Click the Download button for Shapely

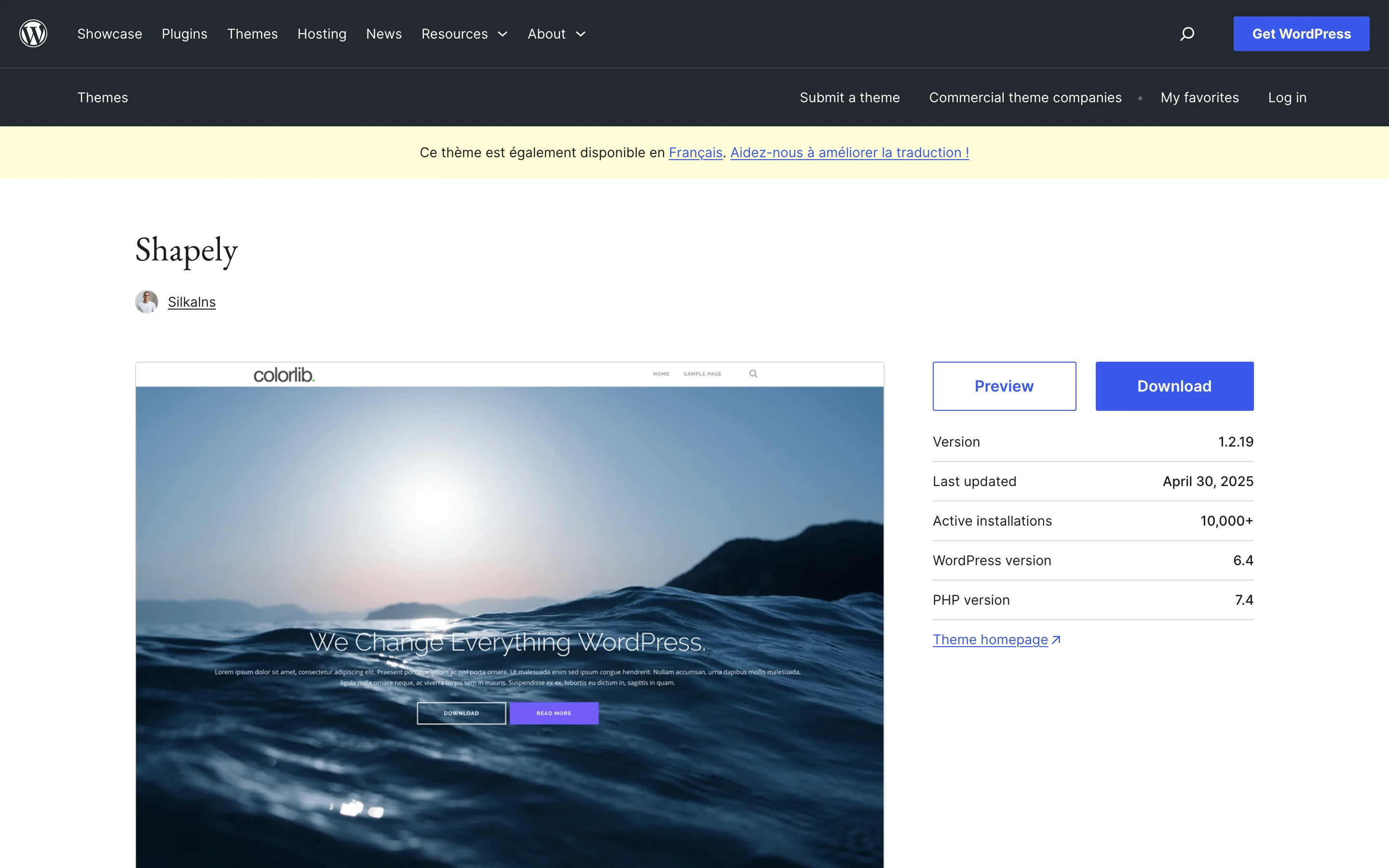1174,386
